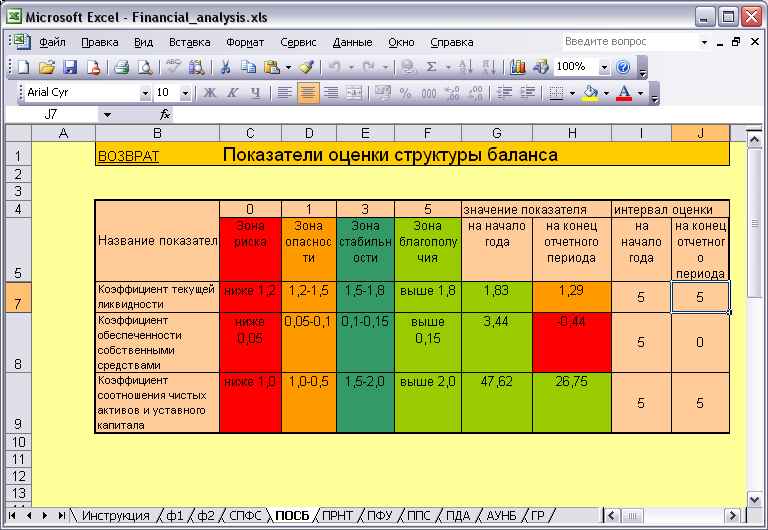The height and width of the screenshot is (530, 768).
Task: Click the Cut scissors icon
Action: tap(225, 67)
